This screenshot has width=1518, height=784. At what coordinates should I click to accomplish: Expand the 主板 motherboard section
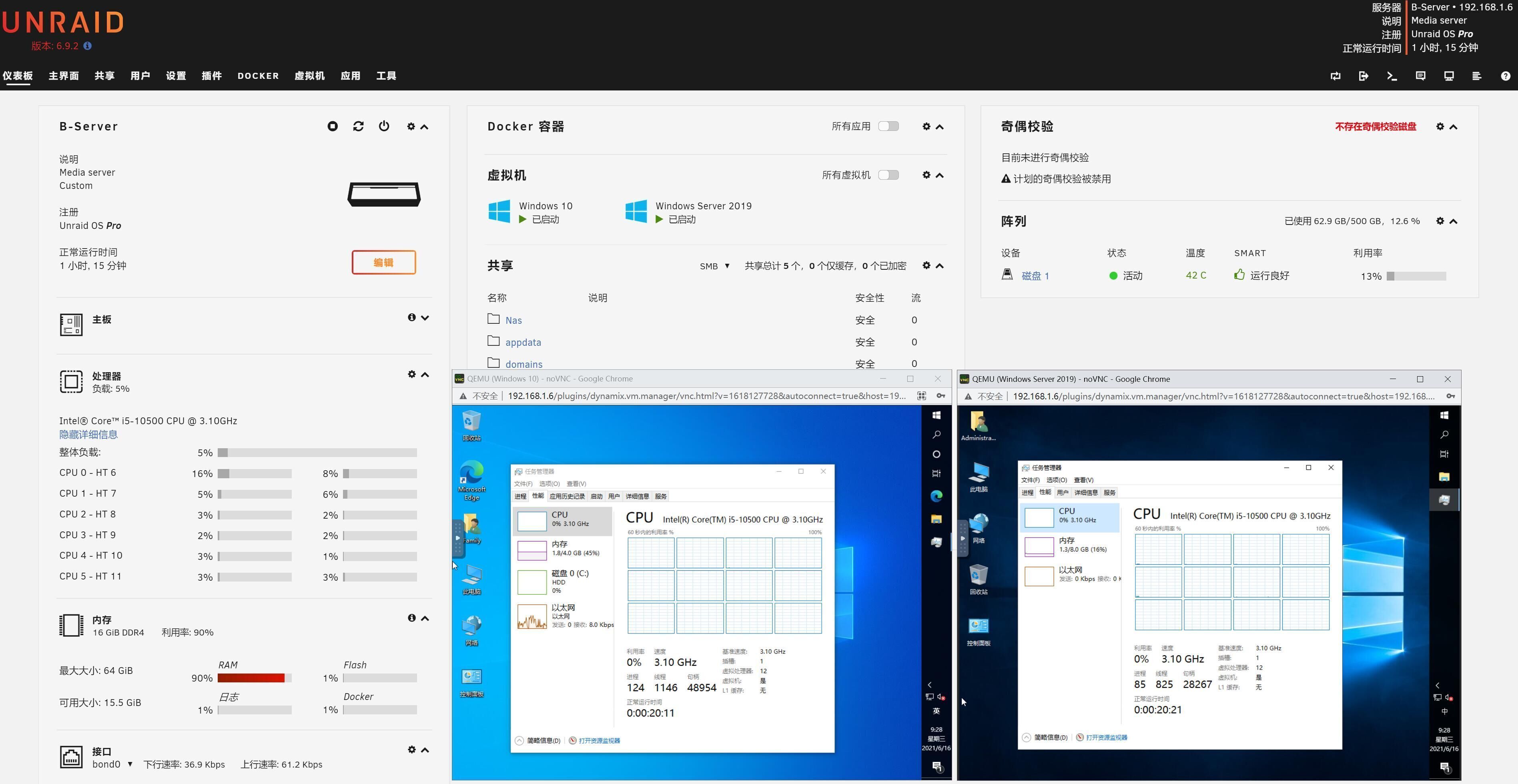[x=425, y=318]
